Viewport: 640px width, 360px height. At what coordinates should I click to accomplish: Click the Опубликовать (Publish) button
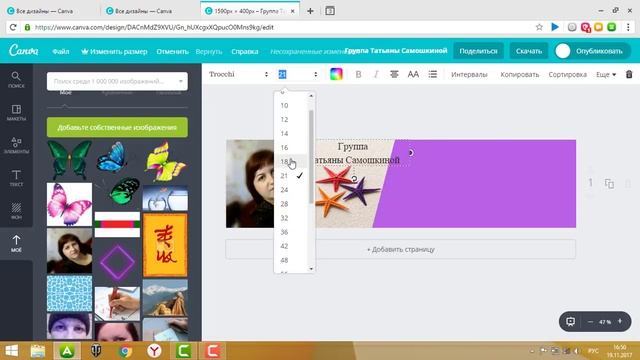[x=592, y=51]
